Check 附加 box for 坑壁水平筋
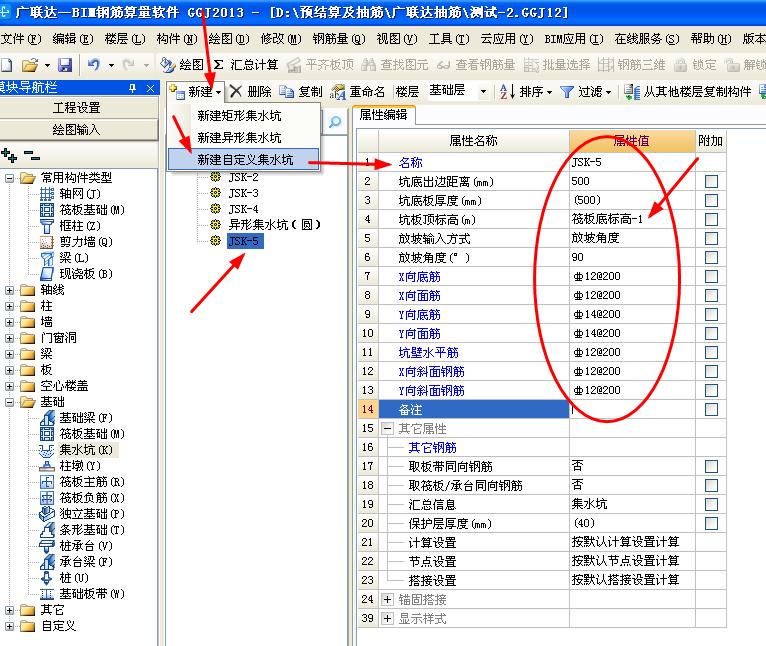Image resolution: width=766 pixels, height=646 pixels. (711, 352)
